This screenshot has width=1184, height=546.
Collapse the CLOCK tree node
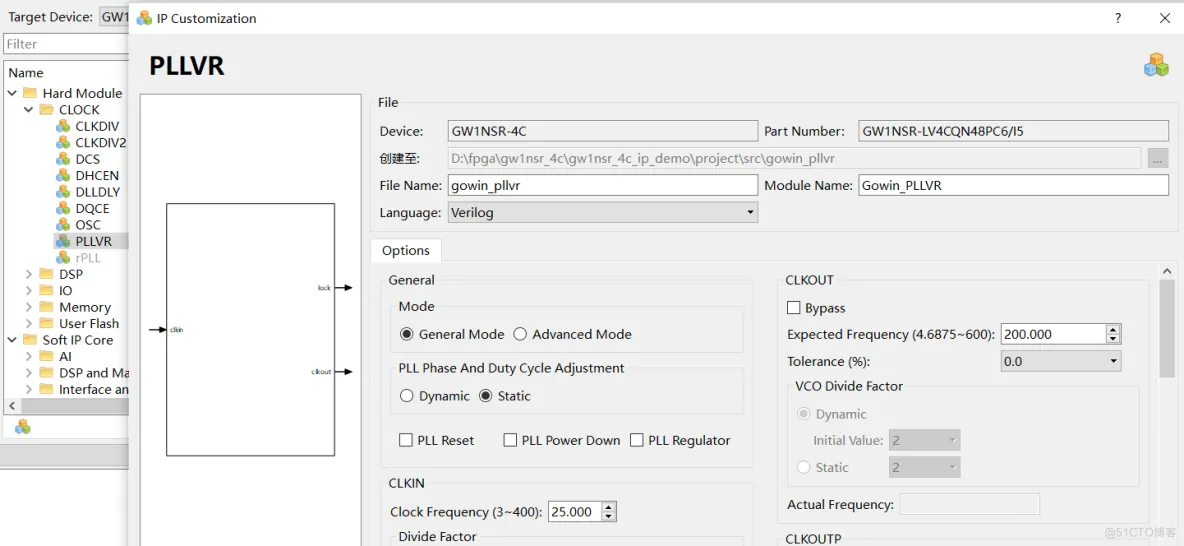click(x=29, y=110)
